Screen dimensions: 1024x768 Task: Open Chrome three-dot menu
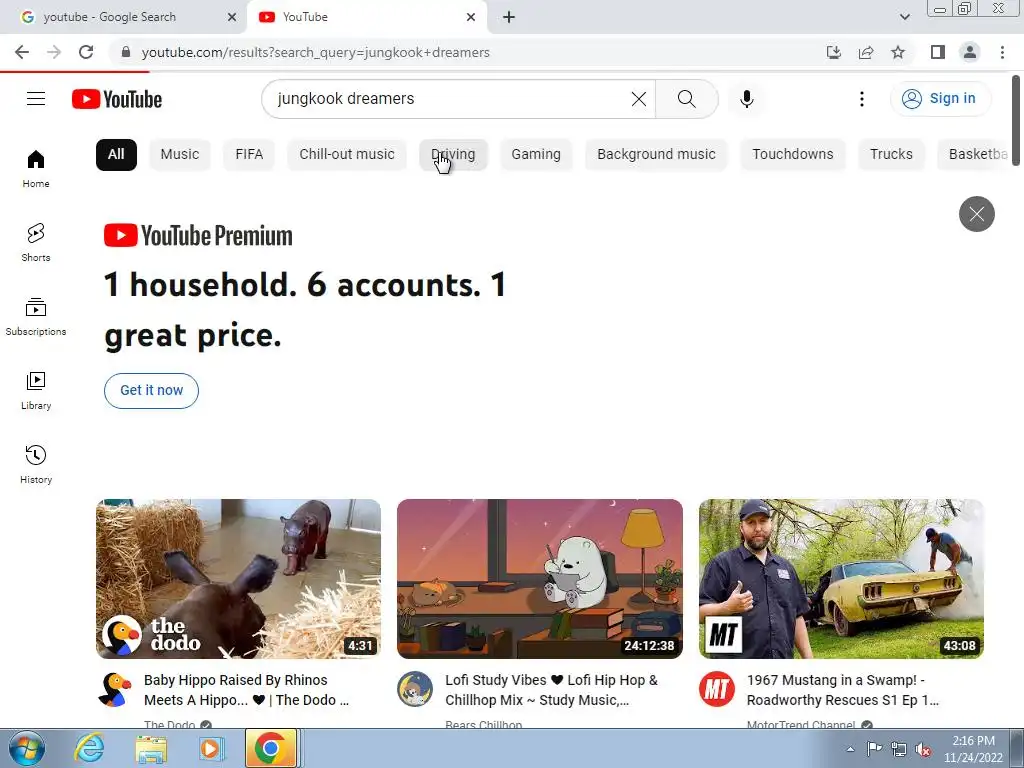click(1002, 52)
